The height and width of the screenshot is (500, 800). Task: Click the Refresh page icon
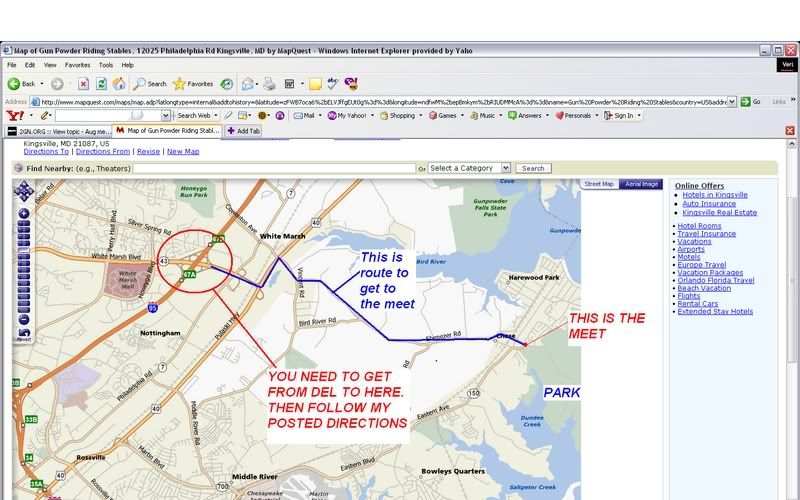pyautogui.click(x=102, y=84)
